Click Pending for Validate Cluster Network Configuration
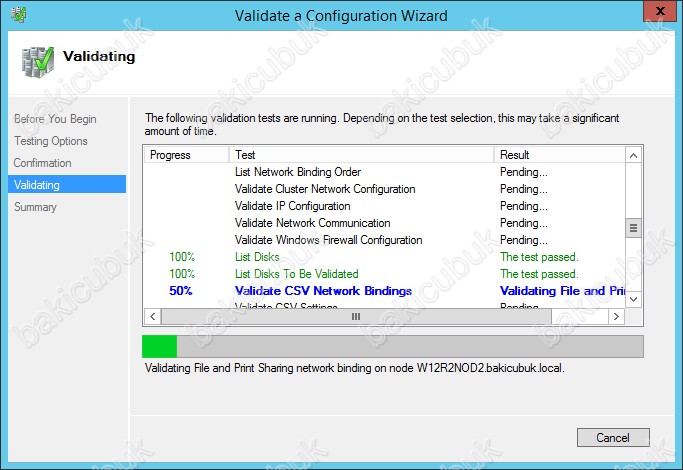683x470 pixels. pyautogui.click(x=524, y=189)
